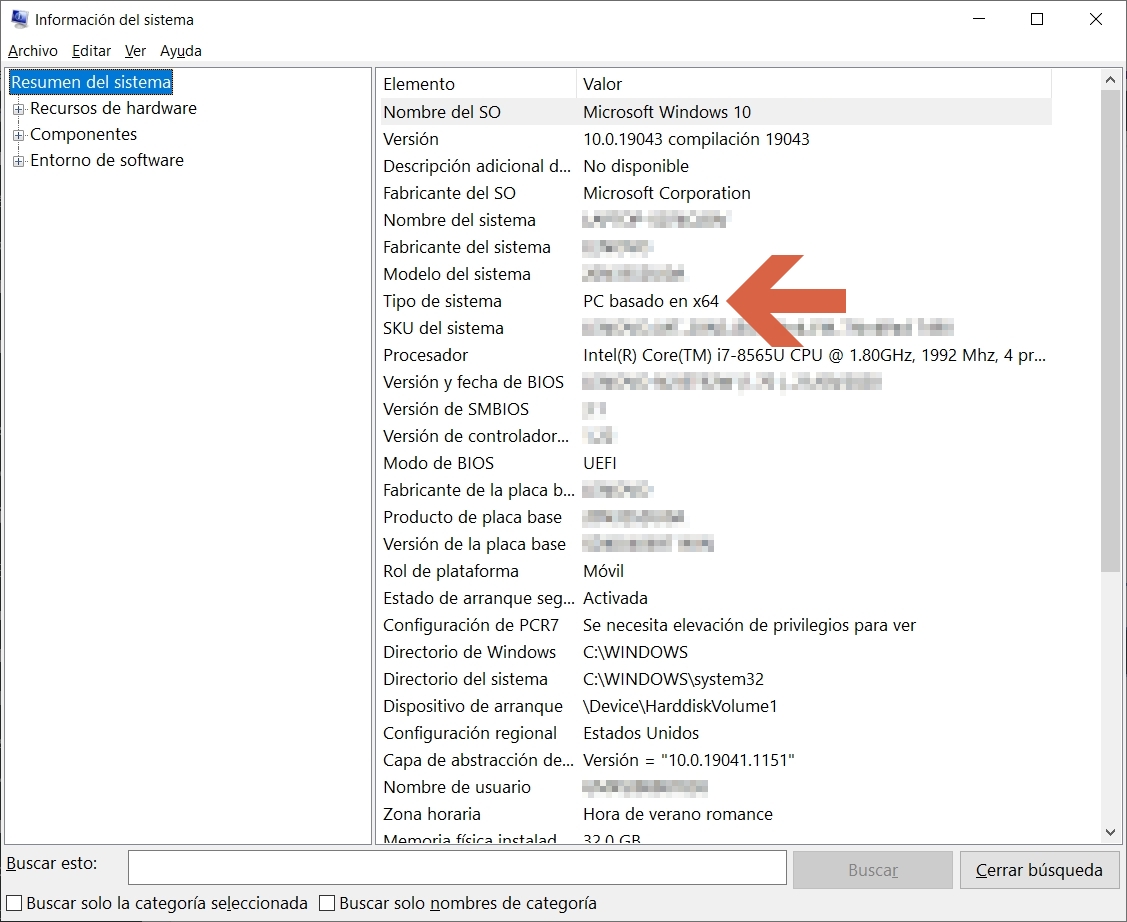Select the Modo de BIOS row
Viewport: 1127px width, 922px height.
716,463
